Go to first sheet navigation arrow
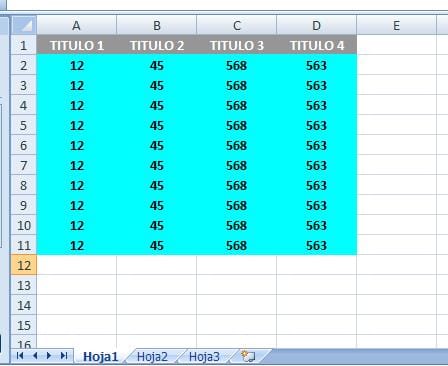Screen dimensions: 448x366 point(20,356)
